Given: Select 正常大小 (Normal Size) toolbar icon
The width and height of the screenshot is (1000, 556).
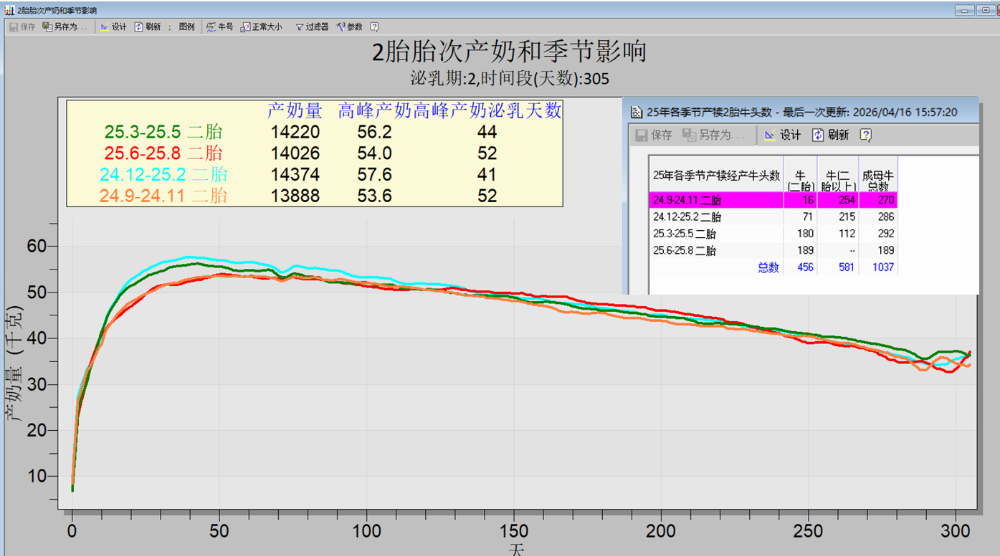Looking at the screenshot, I should tap(261, 27).
